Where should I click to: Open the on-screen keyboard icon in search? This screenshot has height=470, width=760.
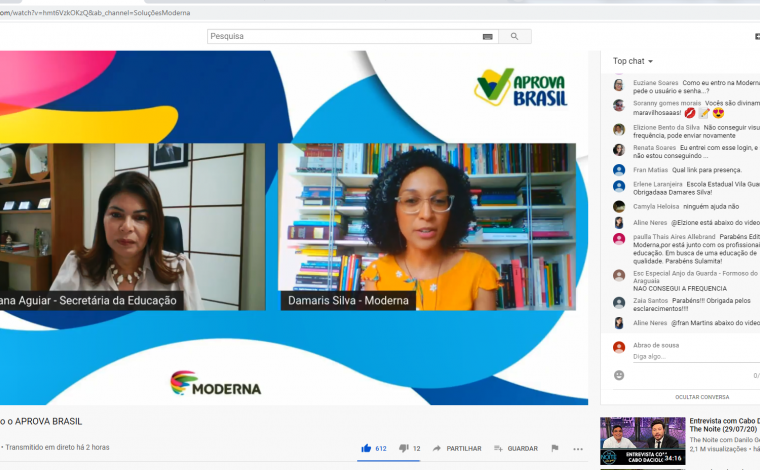(487, 36)
